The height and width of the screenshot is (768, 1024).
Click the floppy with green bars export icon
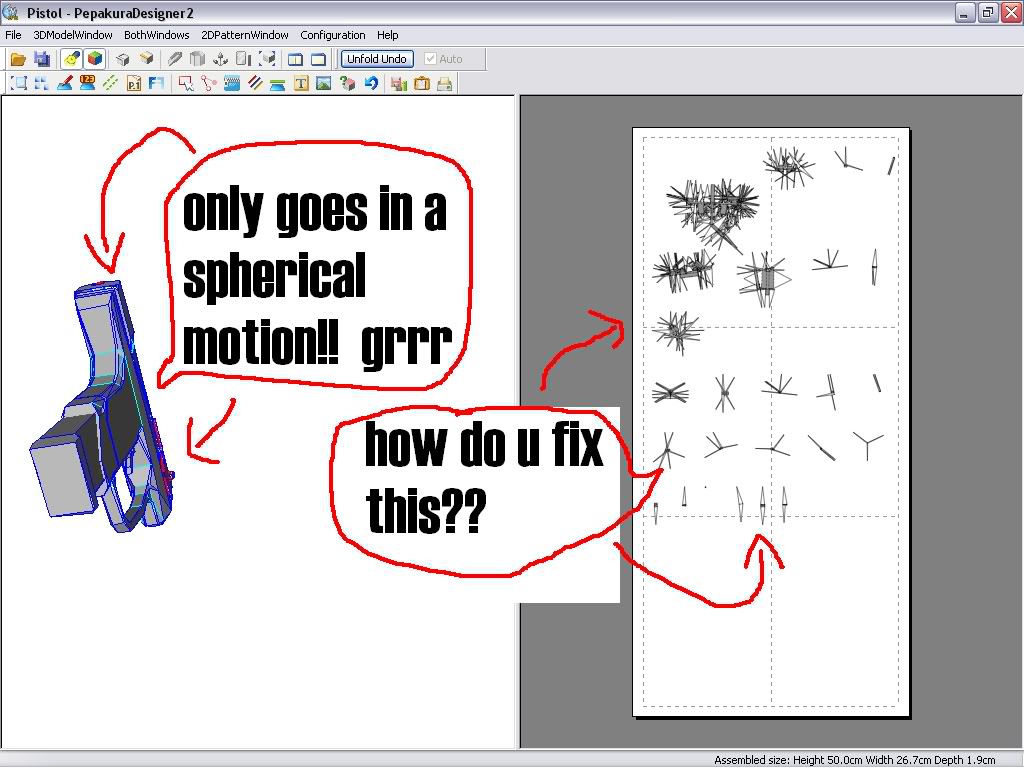coord(399,84)
